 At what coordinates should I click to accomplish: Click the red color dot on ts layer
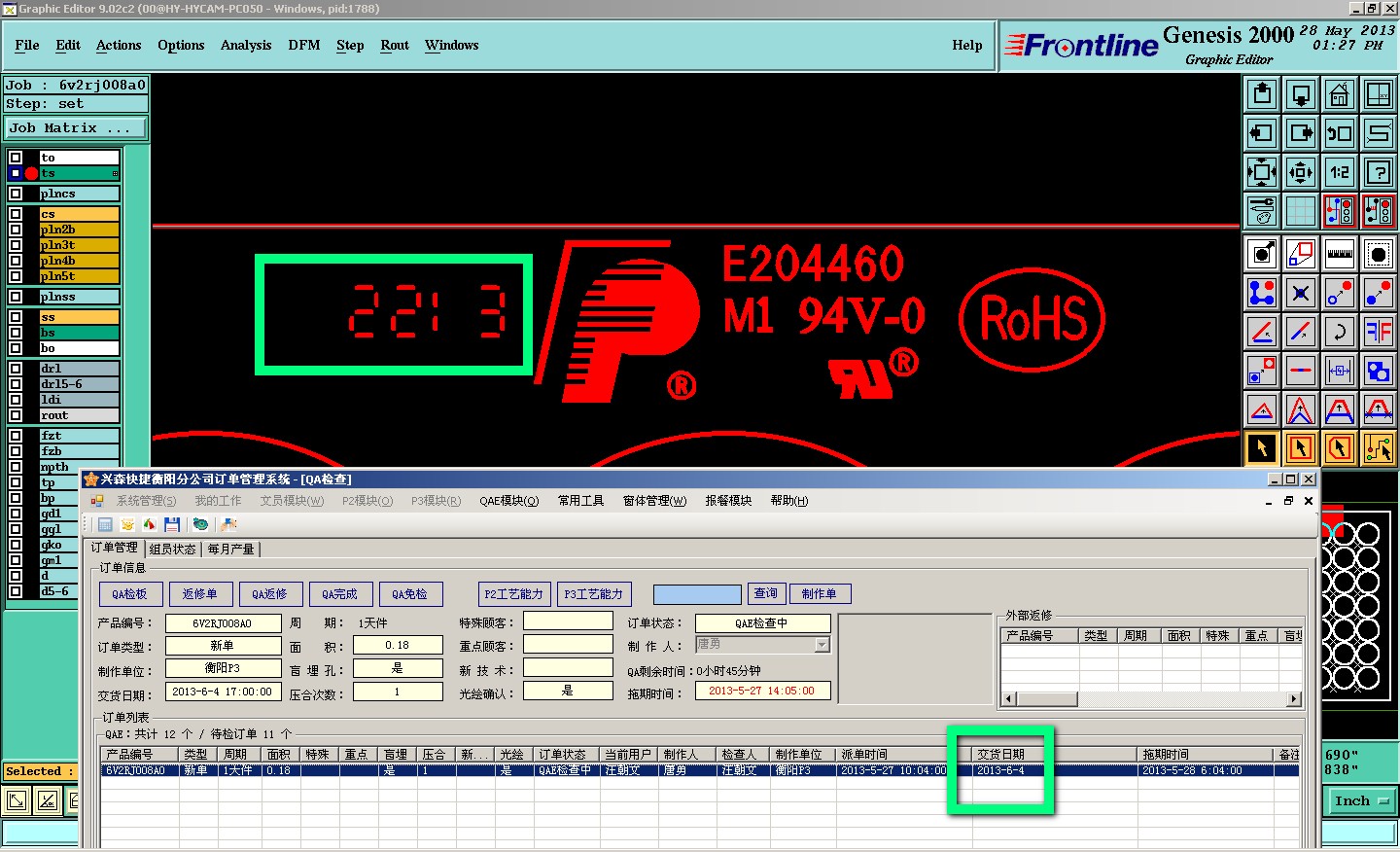pyautogui.click(x=31, y=173)
